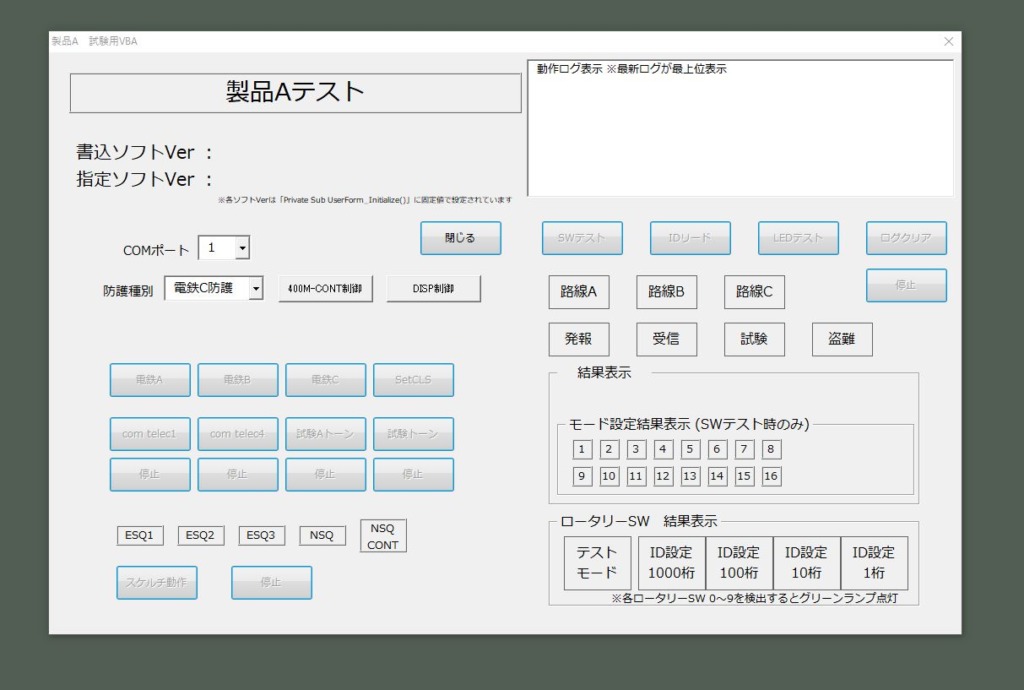Click 停止 button under 試験Aトーン
This screenshot has width=1024, height=690.
point(325,475)
